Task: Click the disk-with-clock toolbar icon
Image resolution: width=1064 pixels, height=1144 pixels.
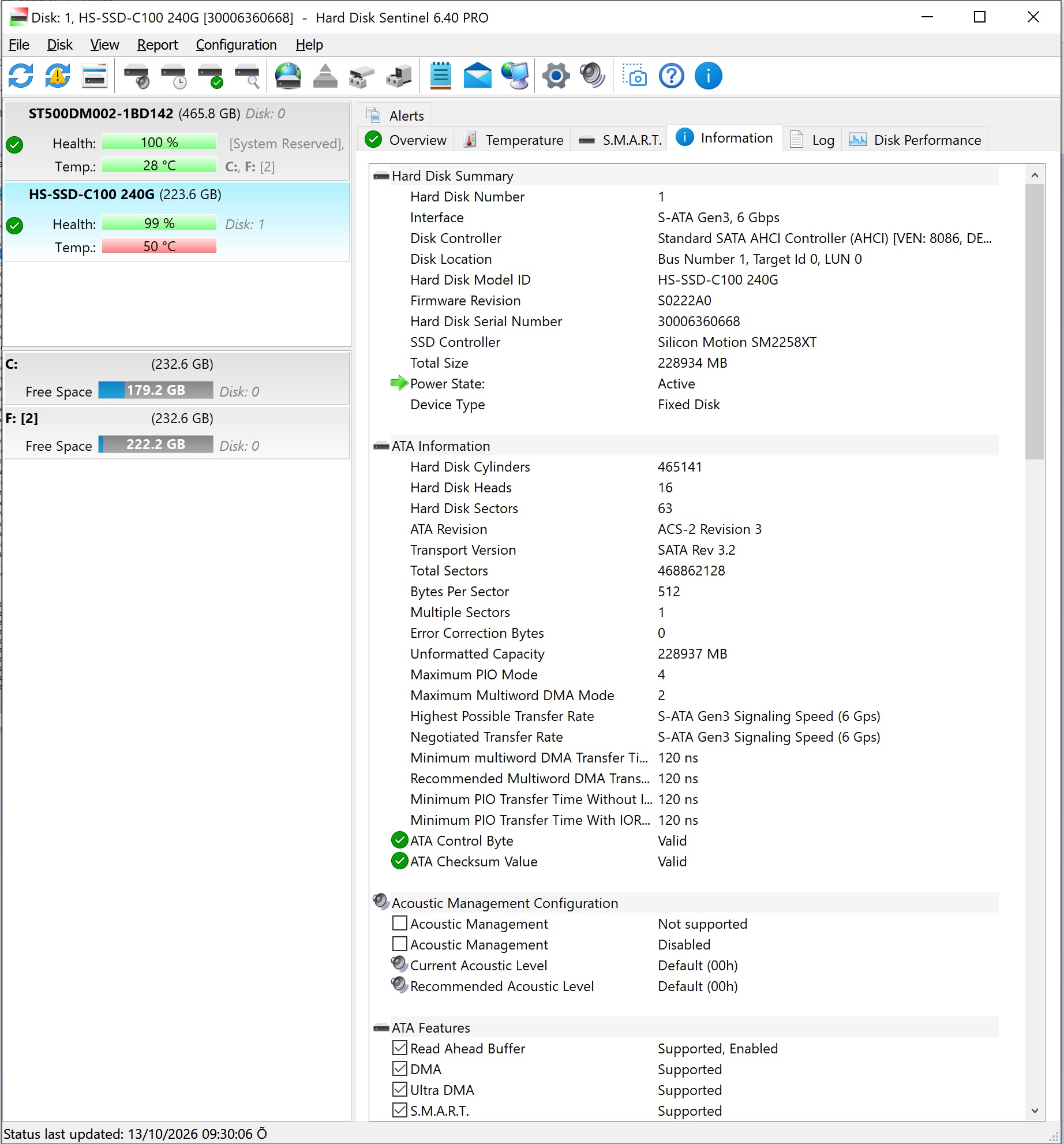Action: tap(173, 76)
